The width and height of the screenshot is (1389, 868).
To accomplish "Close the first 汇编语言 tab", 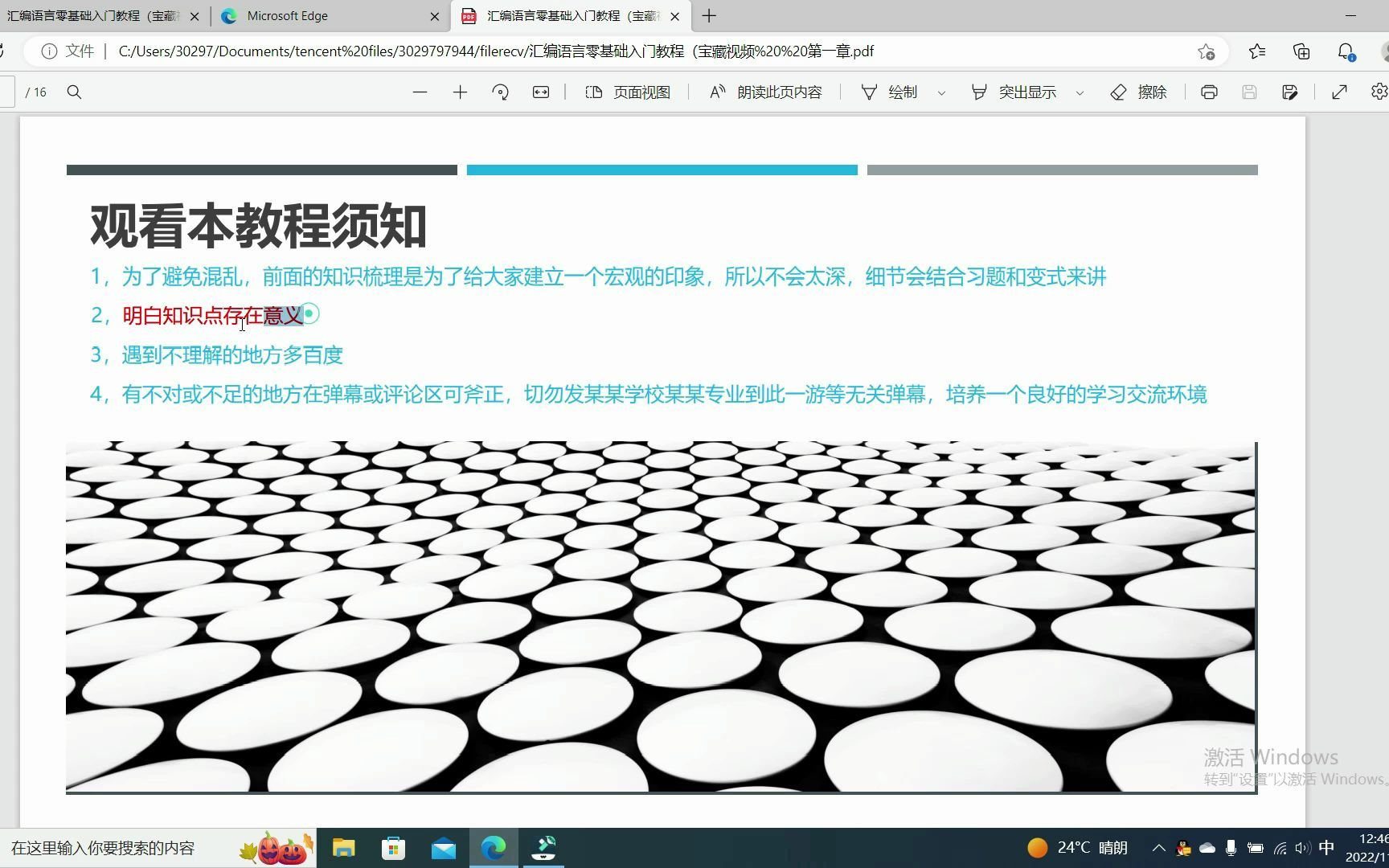I will click(x=195, y=16).
